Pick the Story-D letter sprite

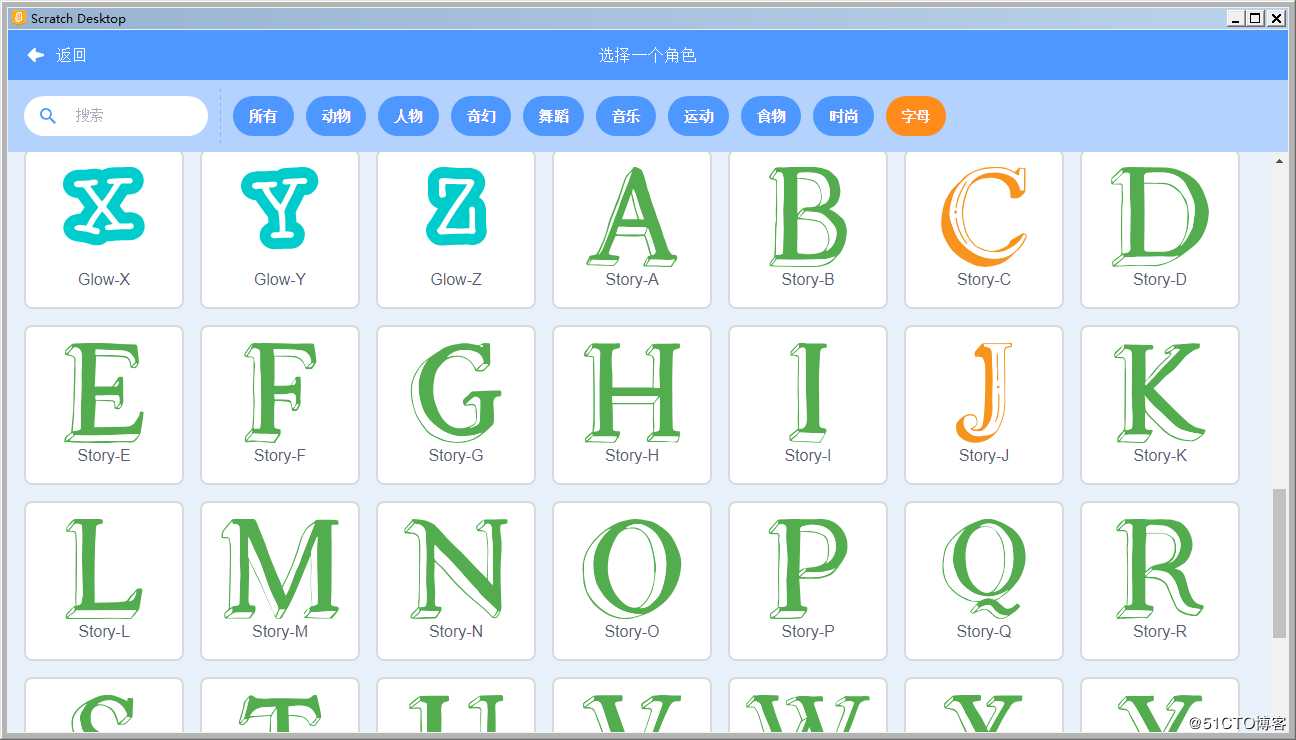pos(1160,229)
